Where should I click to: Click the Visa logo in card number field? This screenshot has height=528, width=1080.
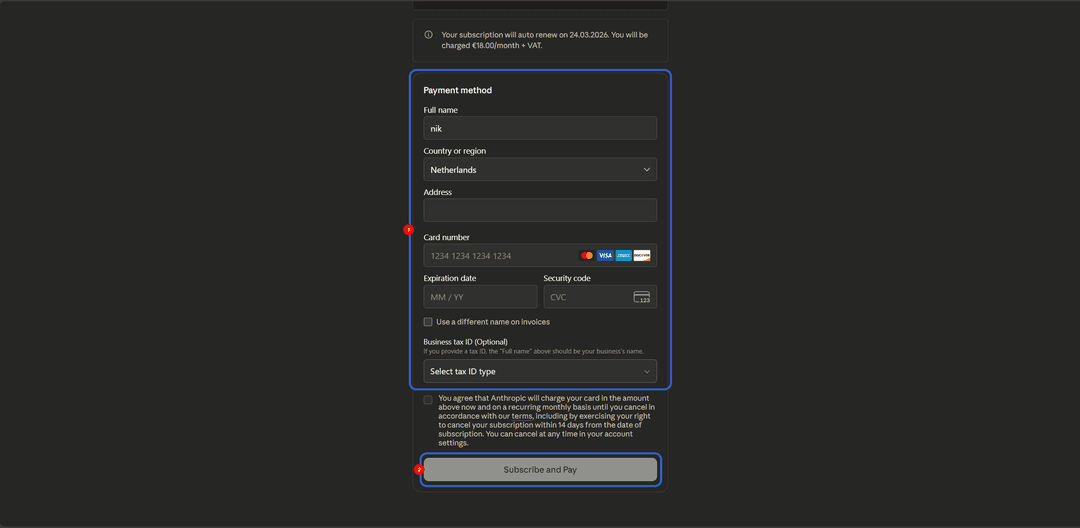[x=605, y=255]
